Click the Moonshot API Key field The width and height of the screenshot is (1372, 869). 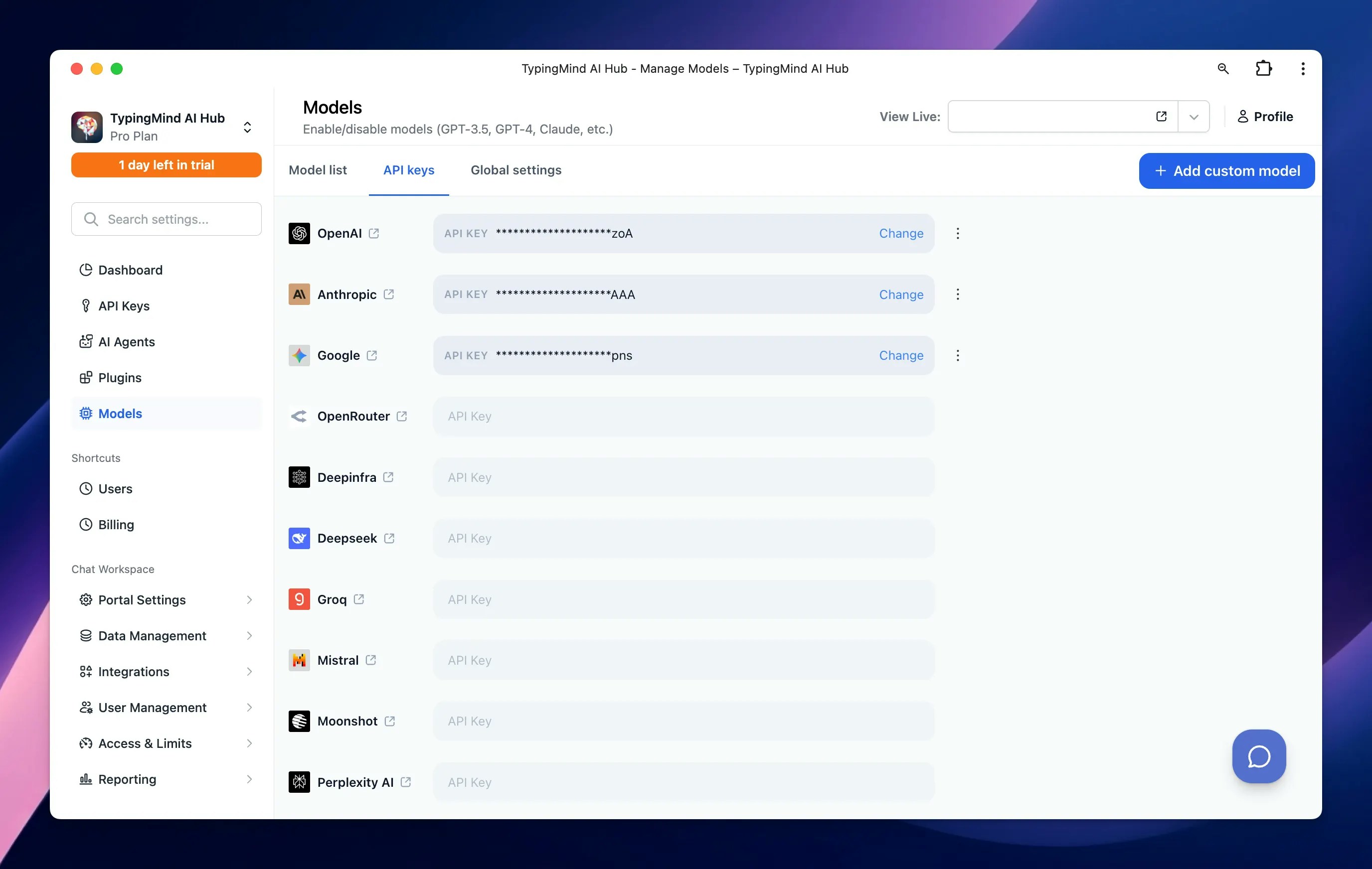tap(684, 721)
